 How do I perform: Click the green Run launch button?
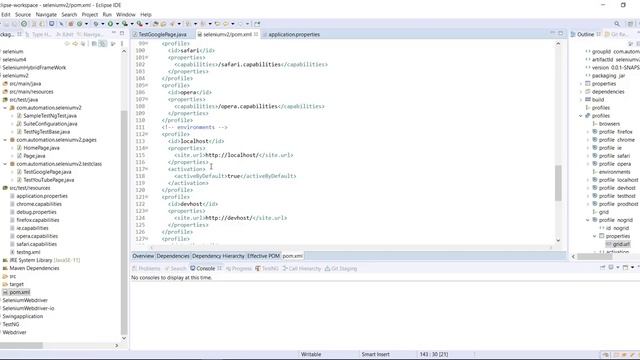pyautogui.click(x=110, y=24)
